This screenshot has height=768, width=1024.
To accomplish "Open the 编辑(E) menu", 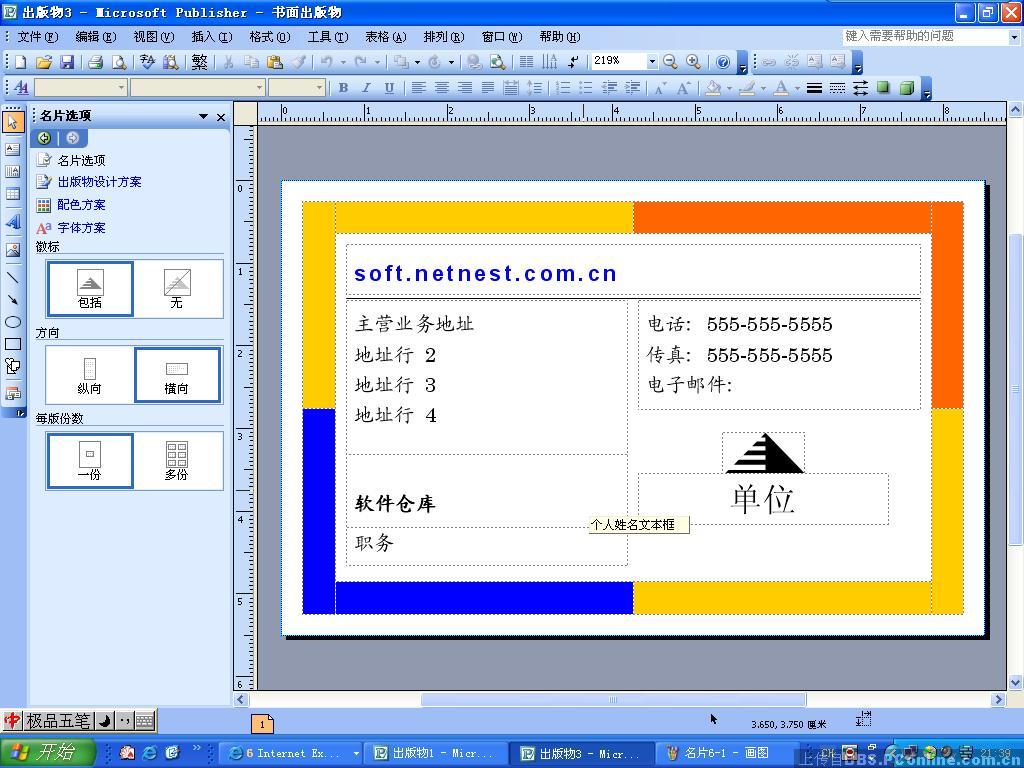I will coord(95,37).
